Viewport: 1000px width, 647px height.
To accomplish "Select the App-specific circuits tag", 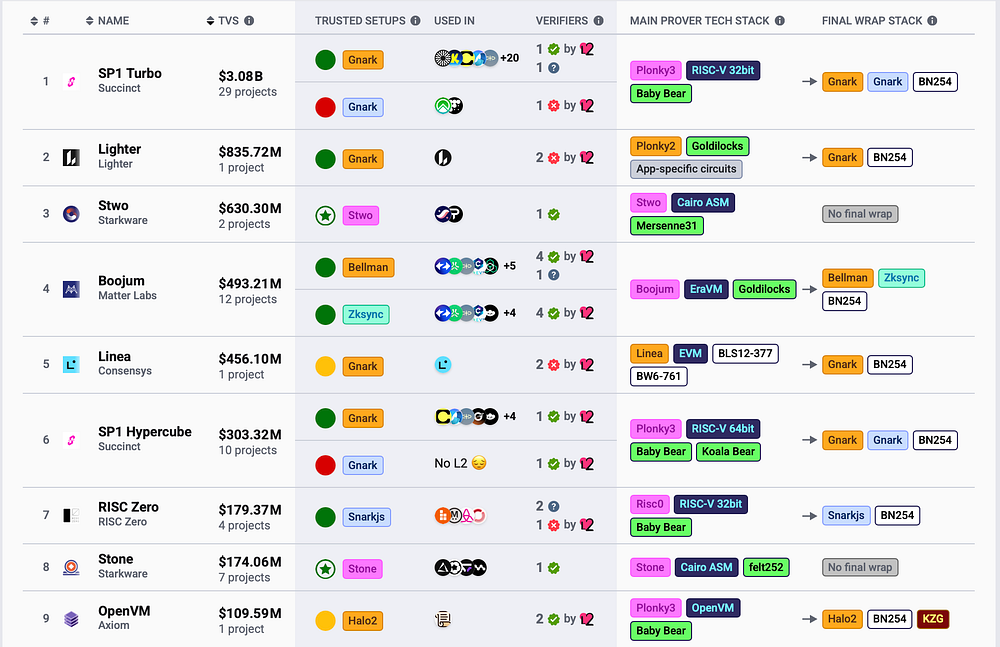I will (x=686, y=169).
